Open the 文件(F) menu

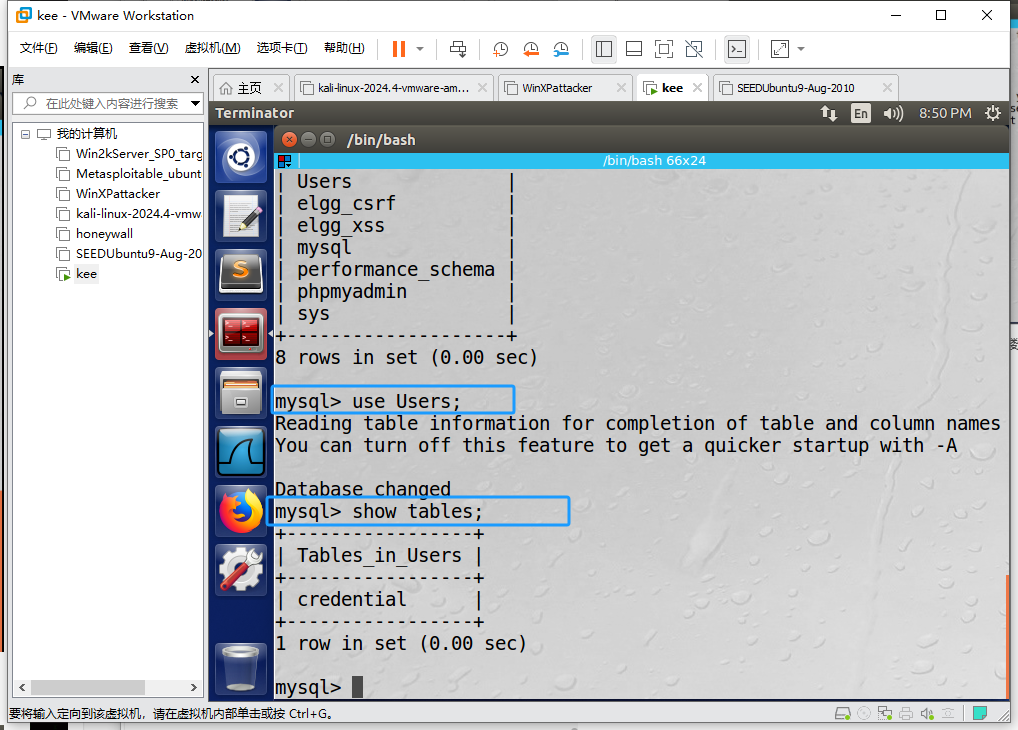(38, 48)
